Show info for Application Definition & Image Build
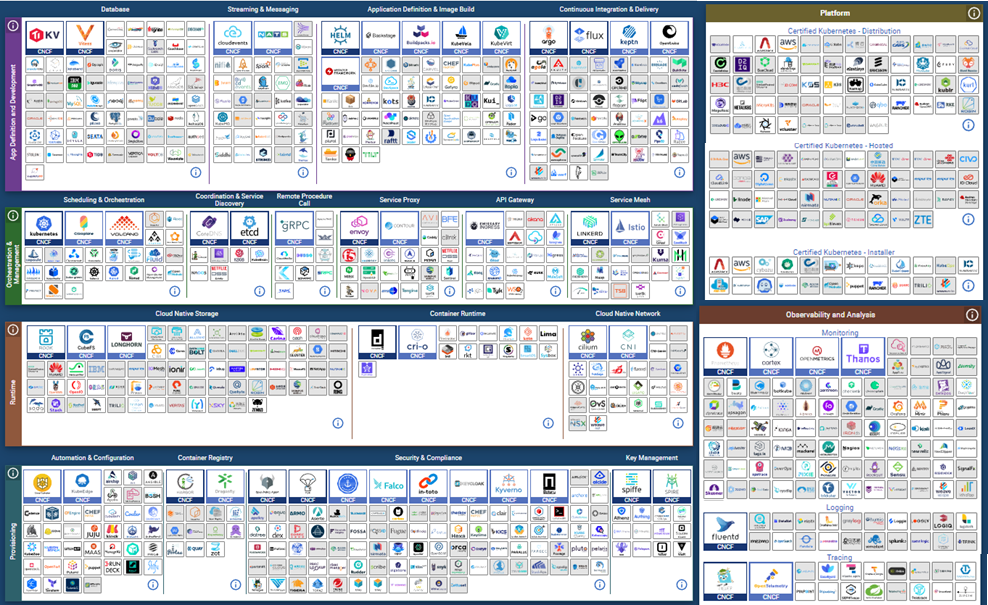Screen dimensions: 988x605 (511, 172)
